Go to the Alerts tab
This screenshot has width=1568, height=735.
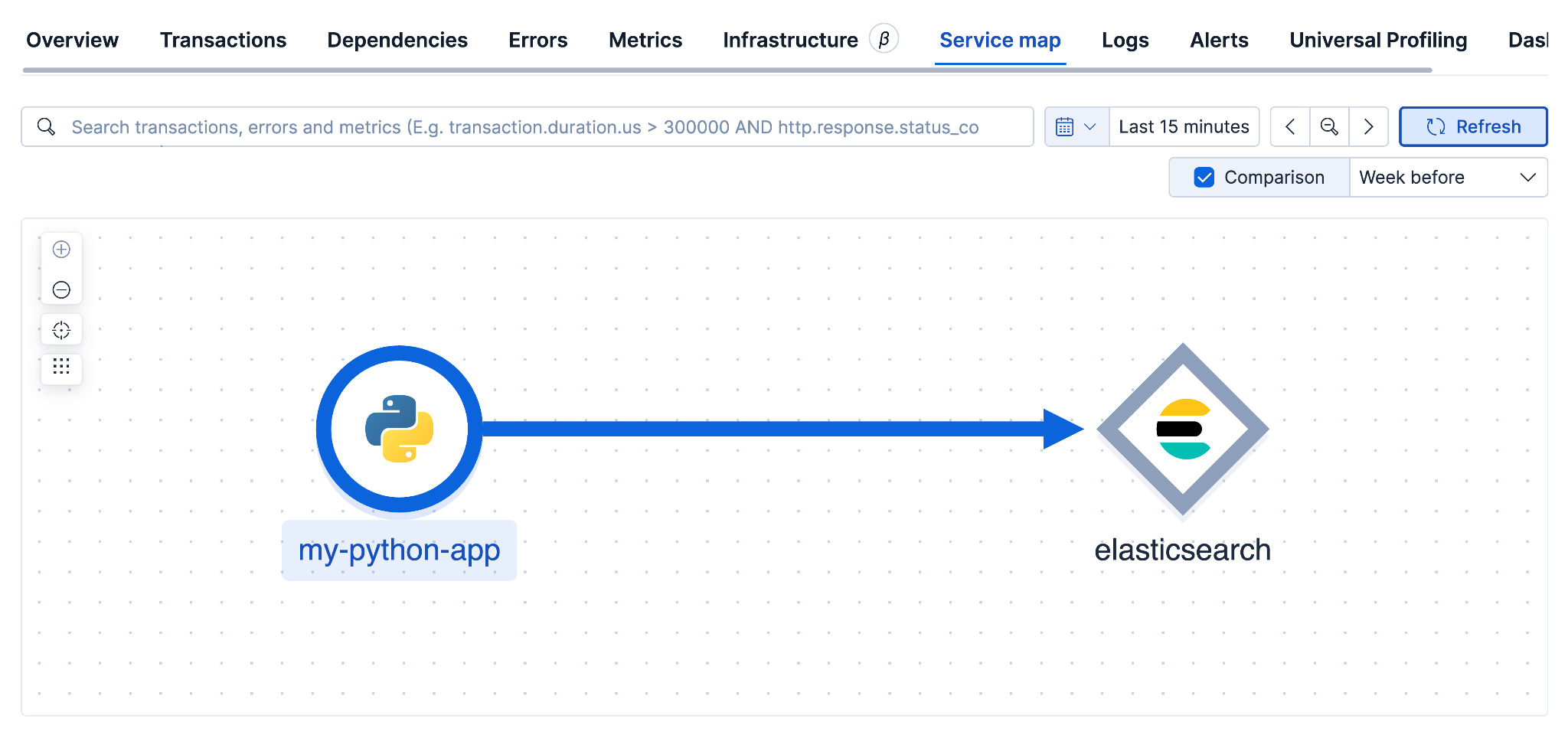click(1219, 40)
